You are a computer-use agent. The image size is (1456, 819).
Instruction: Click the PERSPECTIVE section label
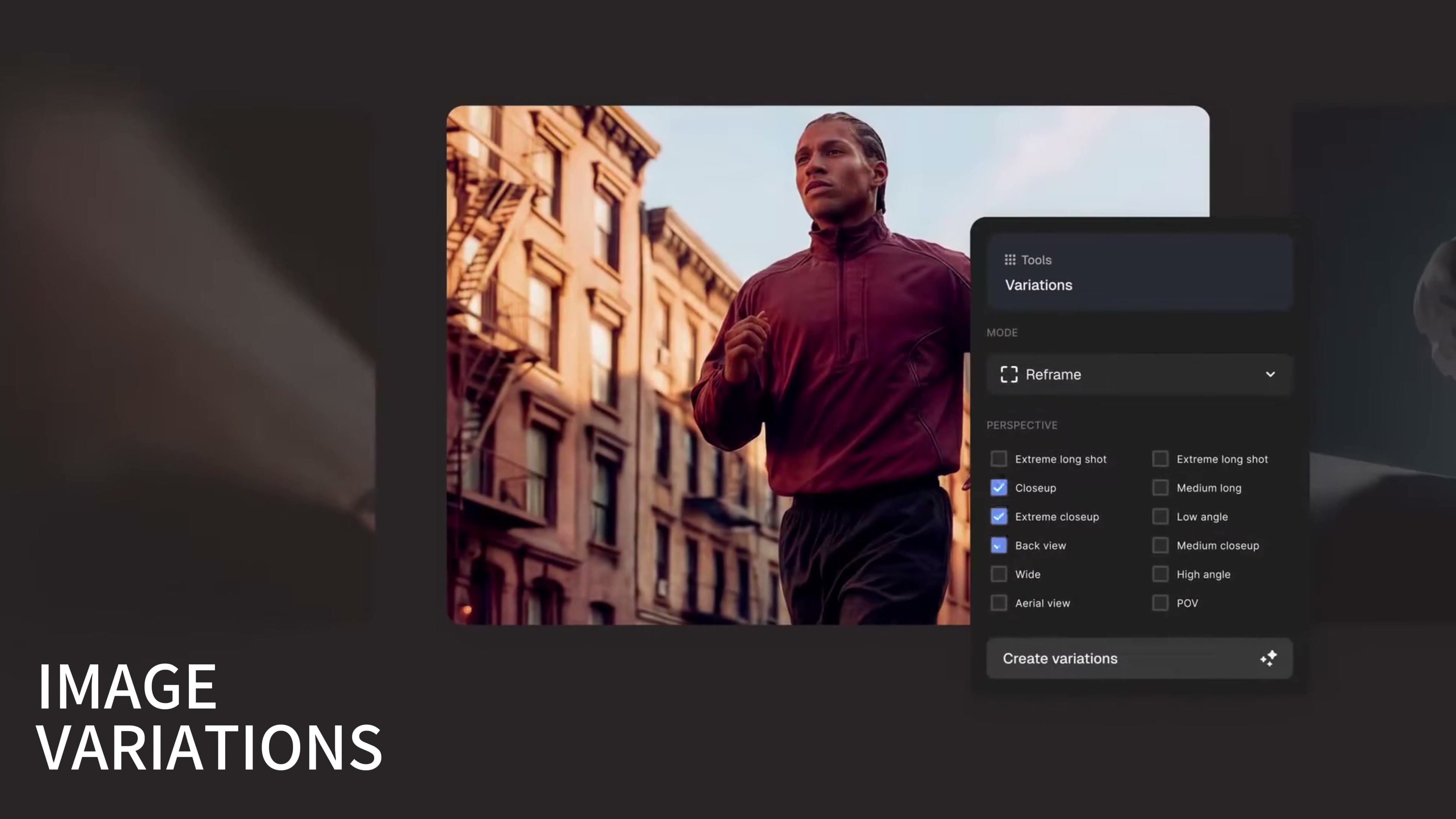point(1021,425)
